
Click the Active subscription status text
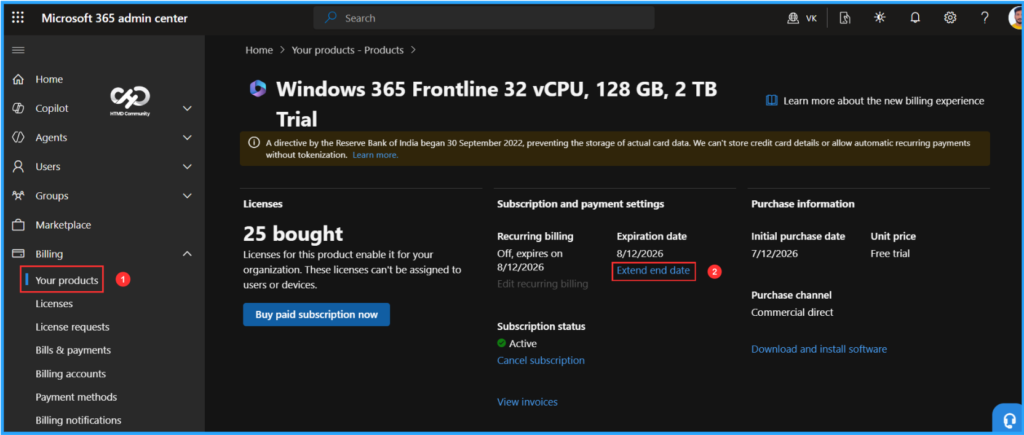[x=523, y=344]
